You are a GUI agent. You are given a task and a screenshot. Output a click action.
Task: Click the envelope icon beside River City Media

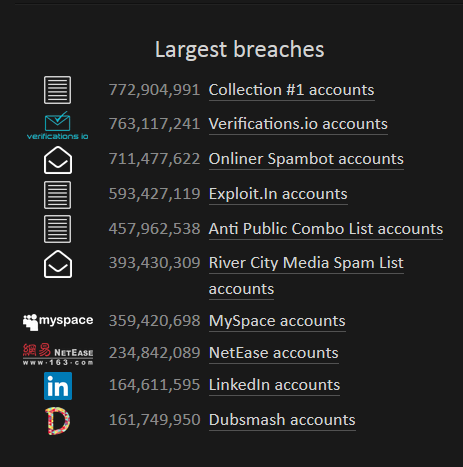[58, 264]
